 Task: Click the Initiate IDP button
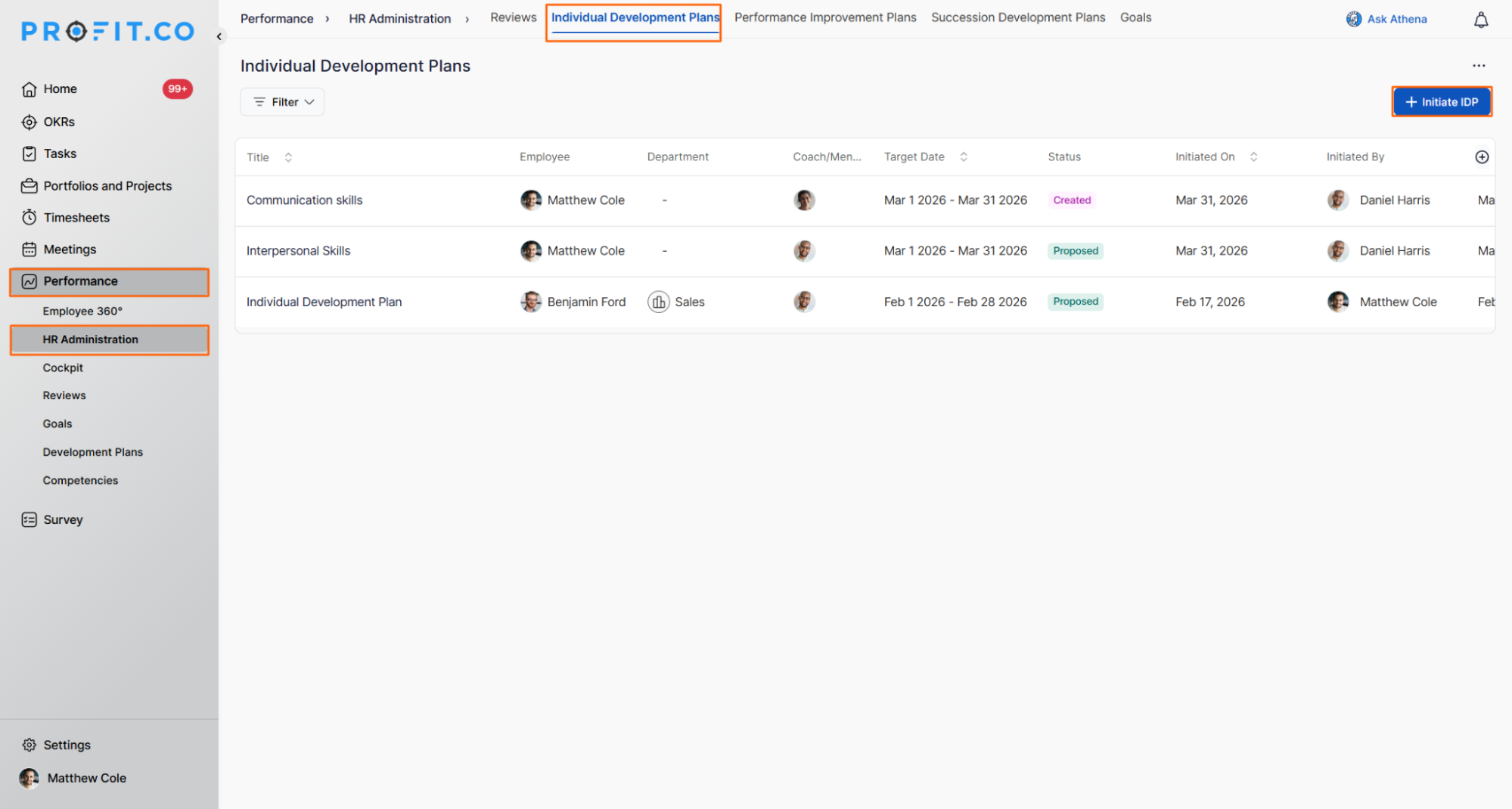pos(1441,102)
